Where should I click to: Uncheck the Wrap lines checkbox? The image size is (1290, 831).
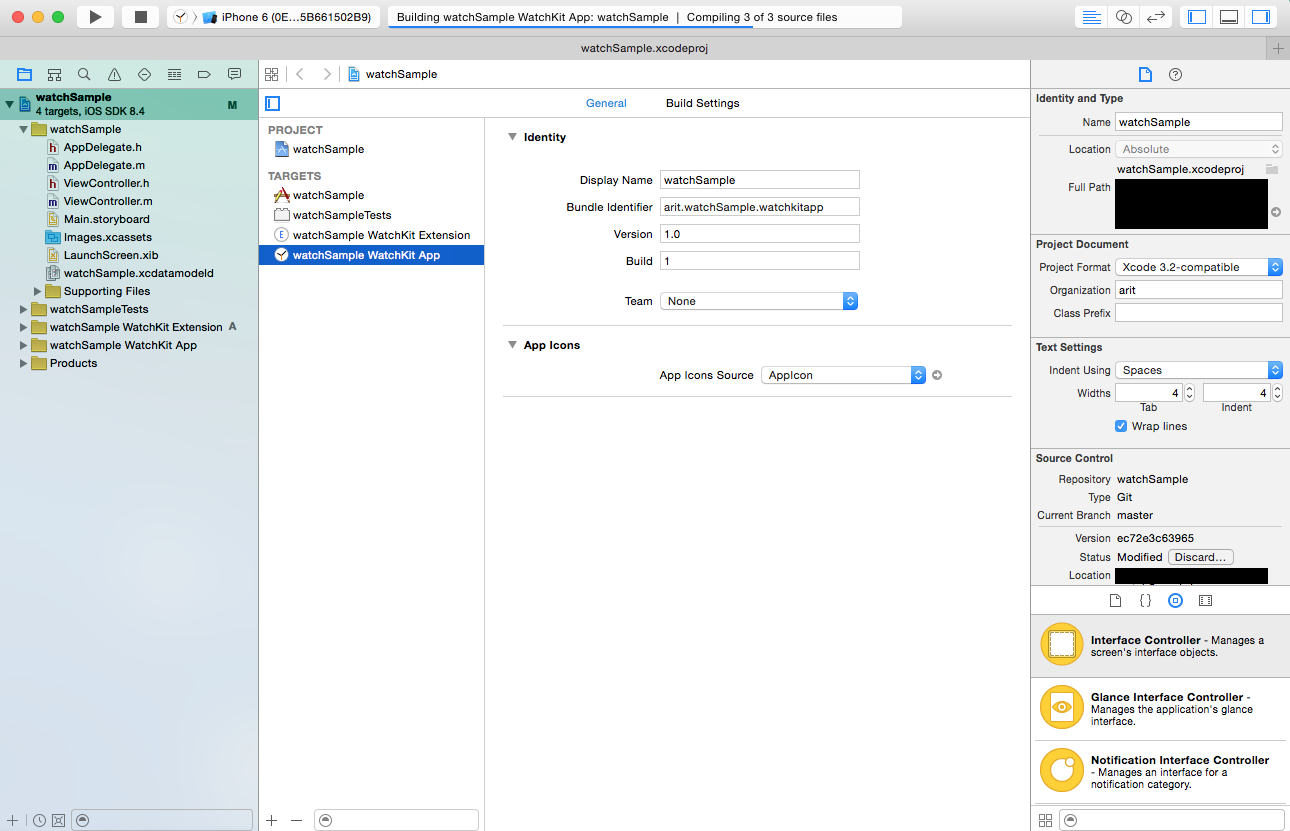tap(1121, 426)
